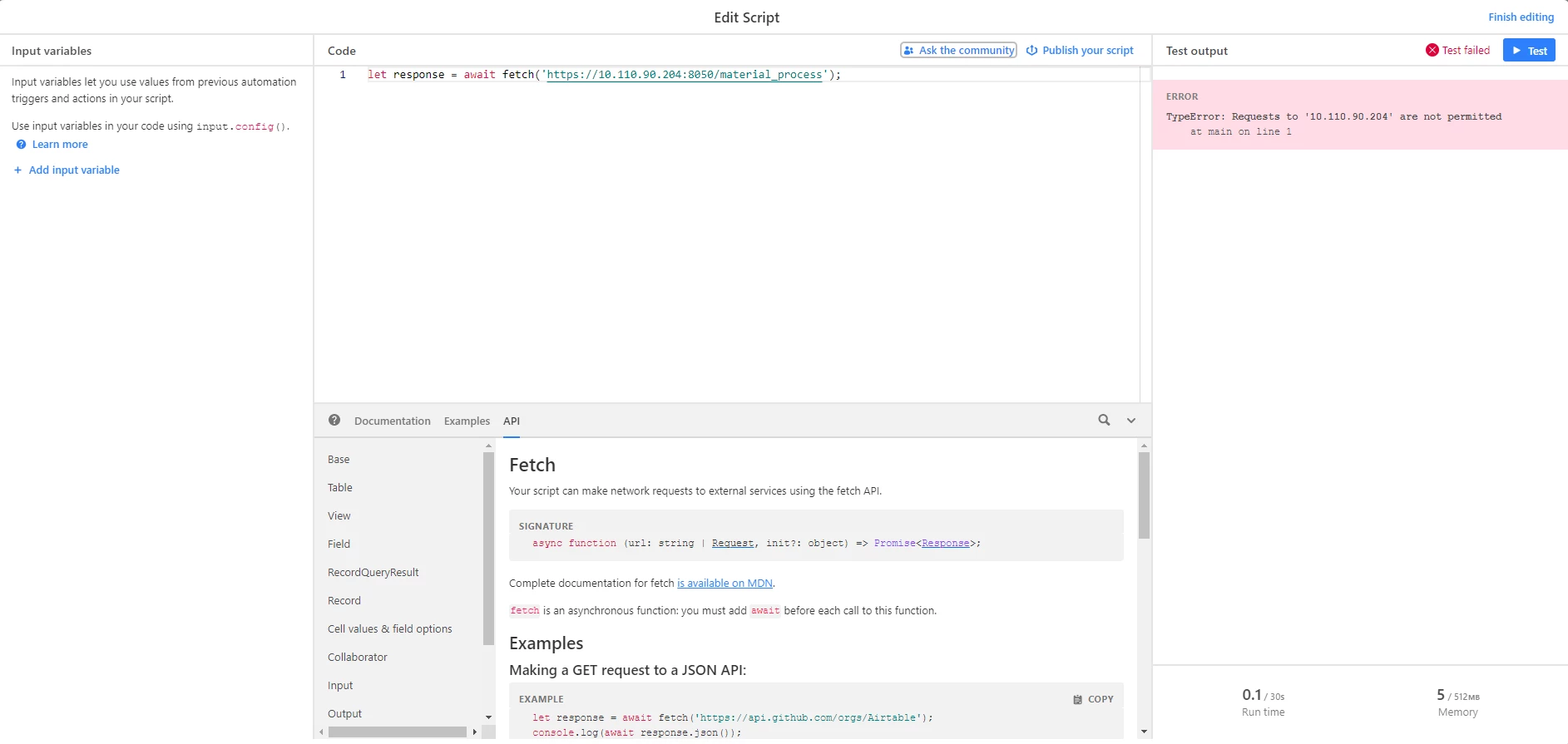Viewport: 1568px width, 744px height.
Task: Switch to the Examples tab
Action: pyautogui.click(x=467, y=421)
